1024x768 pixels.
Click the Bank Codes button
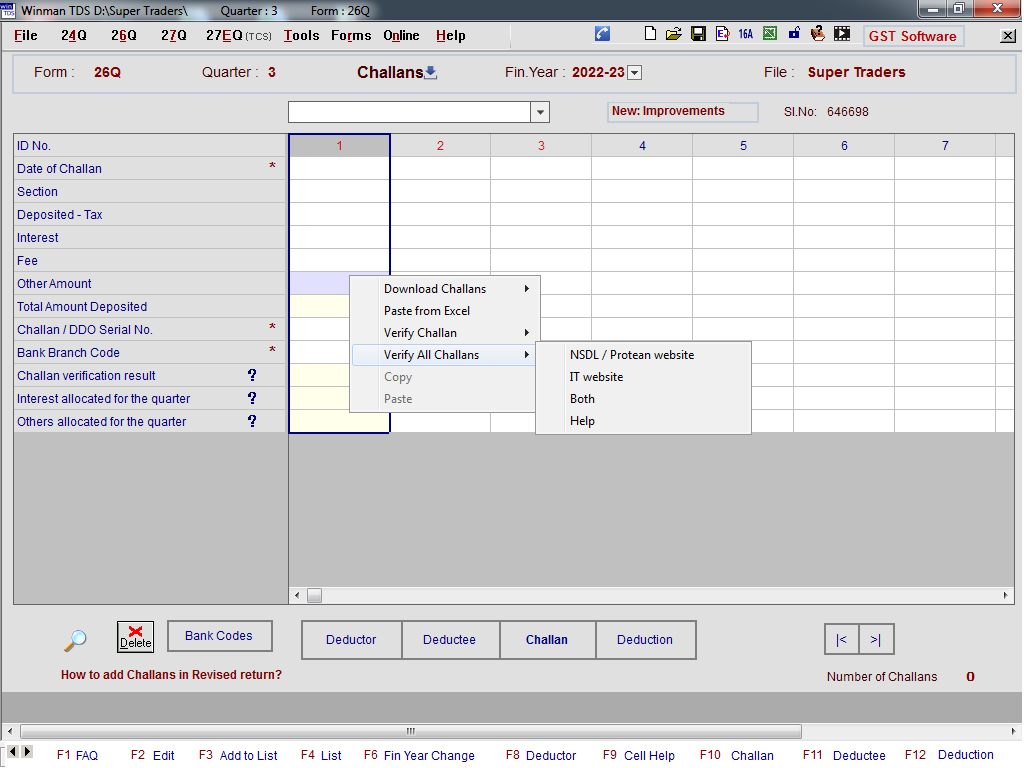(219, 636)
